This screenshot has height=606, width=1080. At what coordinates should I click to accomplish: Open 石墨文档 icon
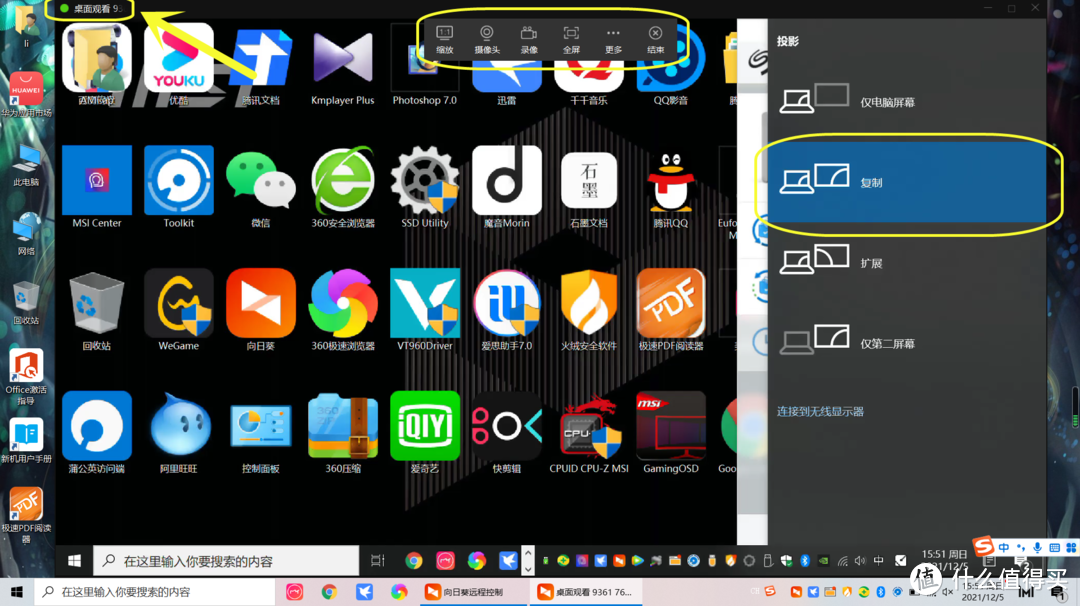pyautogui.click(x=588, y=187)
